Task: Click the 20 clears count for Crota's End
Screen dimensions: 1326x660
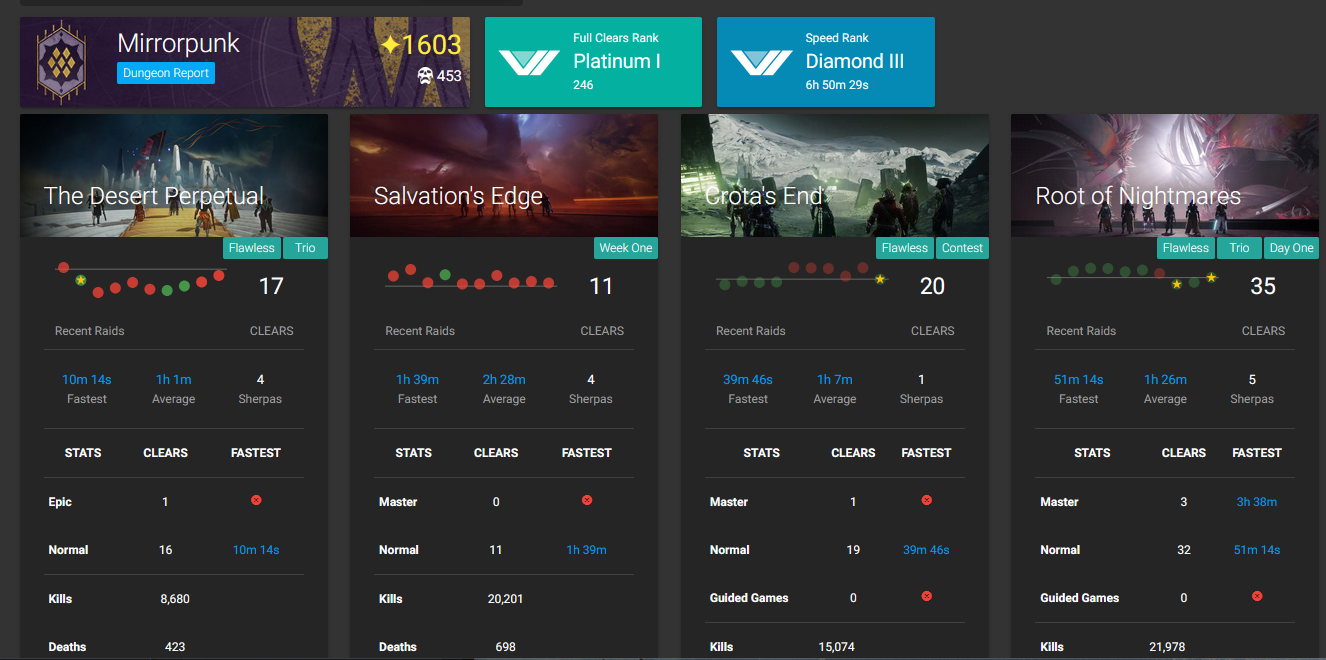Action: coord(932,286)
